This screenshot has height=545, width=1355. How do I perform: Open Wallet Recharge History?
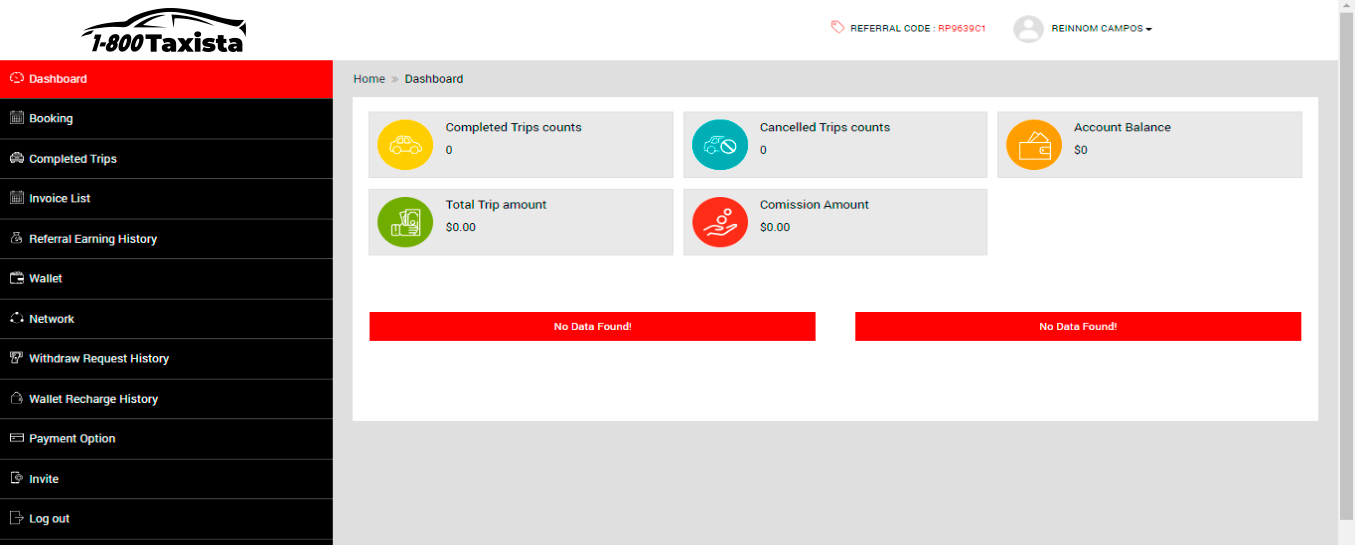click(x=166, y=398)
